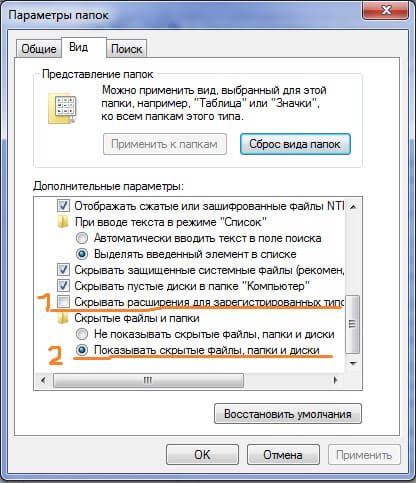This screenshot has width=416, height=483.
Task: Toggle checkbox Скрывать защищенные системные файлы
Action: 63,270
